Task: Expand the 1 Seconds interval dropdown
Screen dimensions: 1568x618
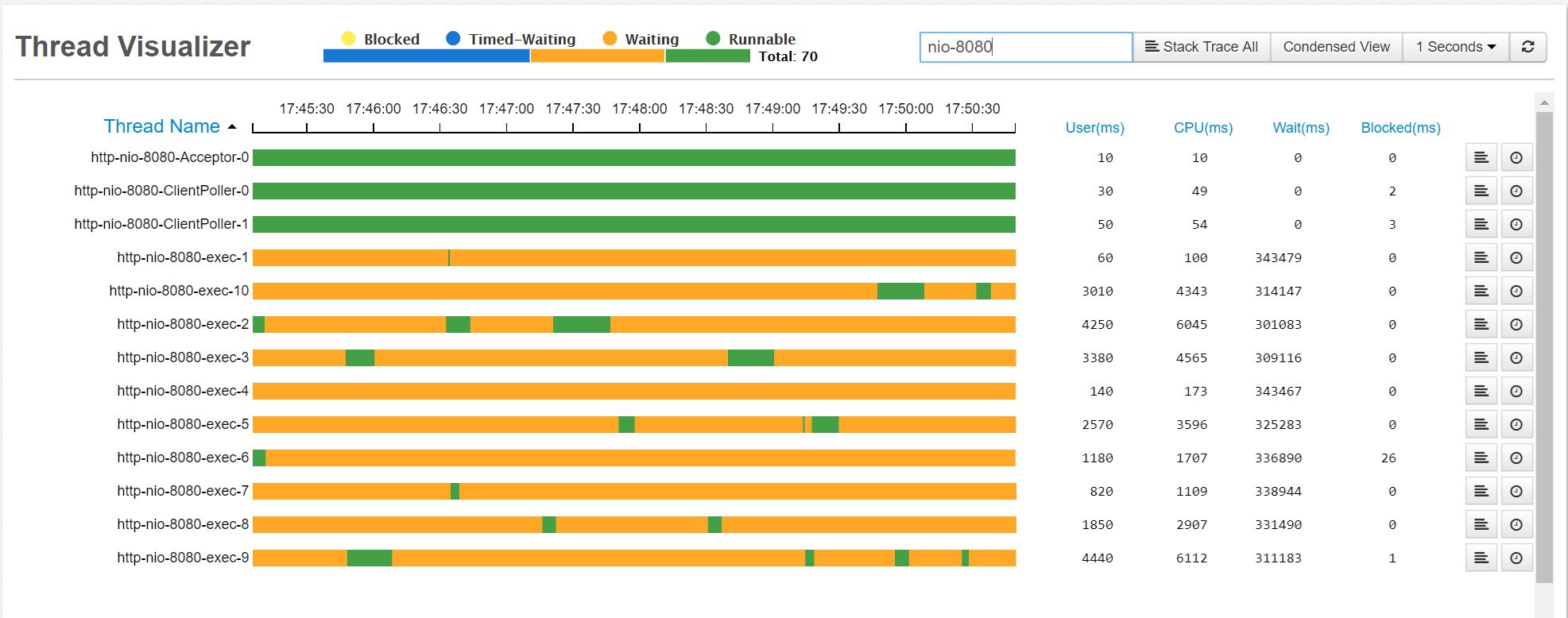Action: [1455, 47]
